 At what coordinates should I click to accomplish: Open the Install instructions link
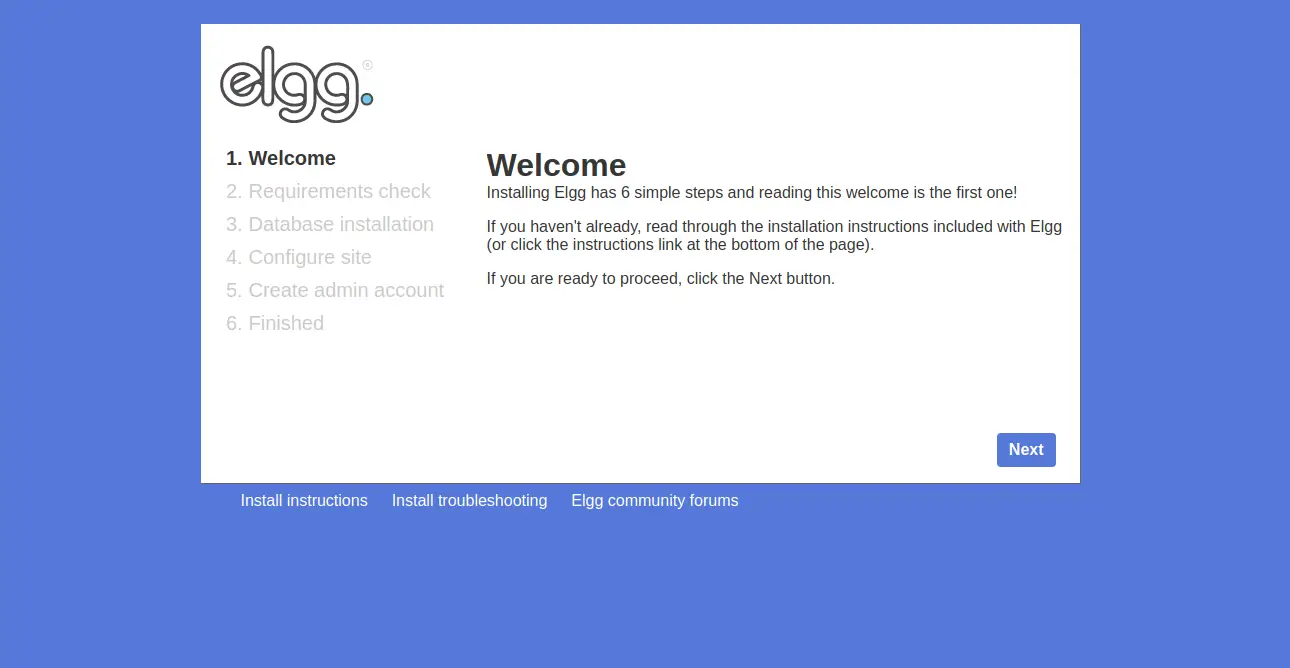304,501
